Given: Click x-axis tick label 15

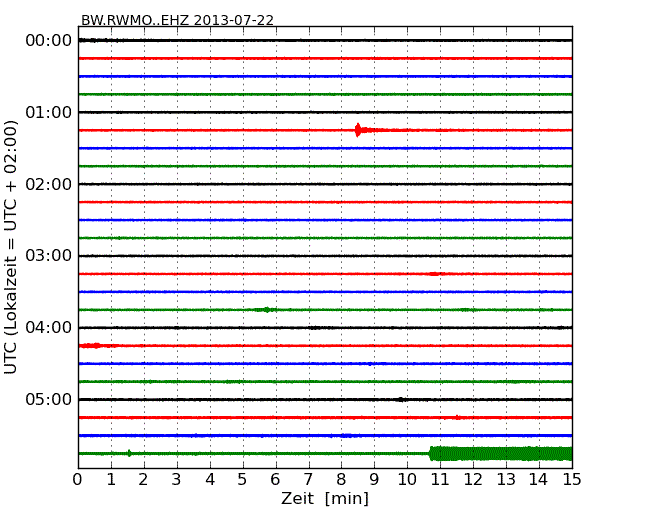Looking at the screenshot, I should [x=572, y=480].
